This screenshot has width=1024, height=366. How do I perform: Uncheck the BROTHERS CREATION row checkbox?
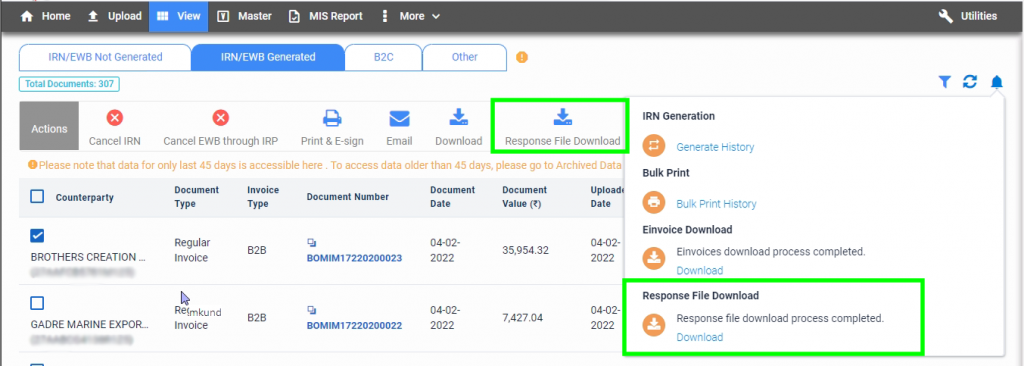click(37, 235)
